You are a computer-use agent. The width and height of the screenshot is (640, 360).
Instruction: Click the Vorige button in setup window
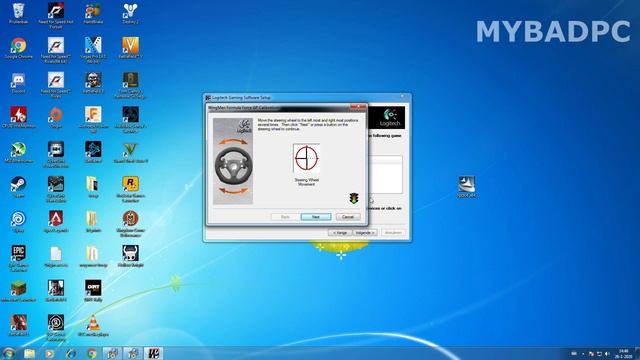tap(340, 233)
